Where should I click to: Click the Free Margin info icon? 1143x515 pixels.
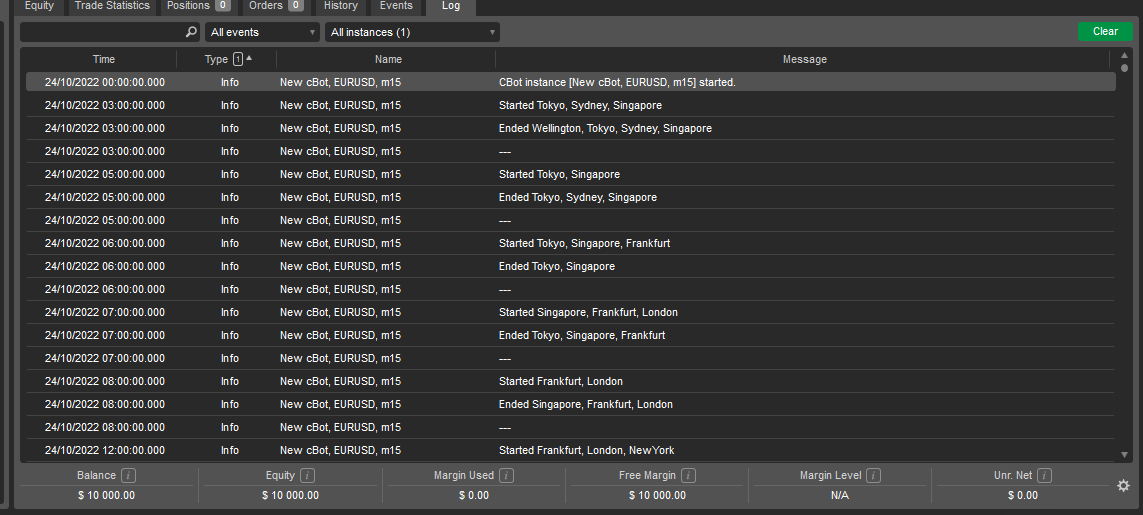689,476
